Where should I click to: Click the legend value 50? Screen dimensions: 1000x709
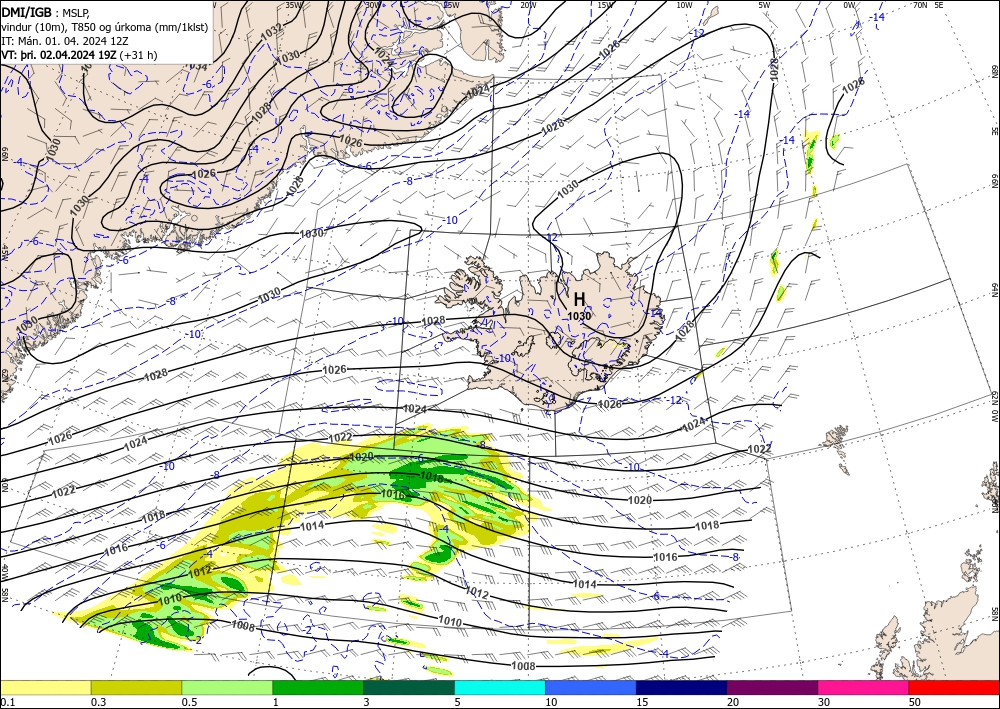pos(915,702)
